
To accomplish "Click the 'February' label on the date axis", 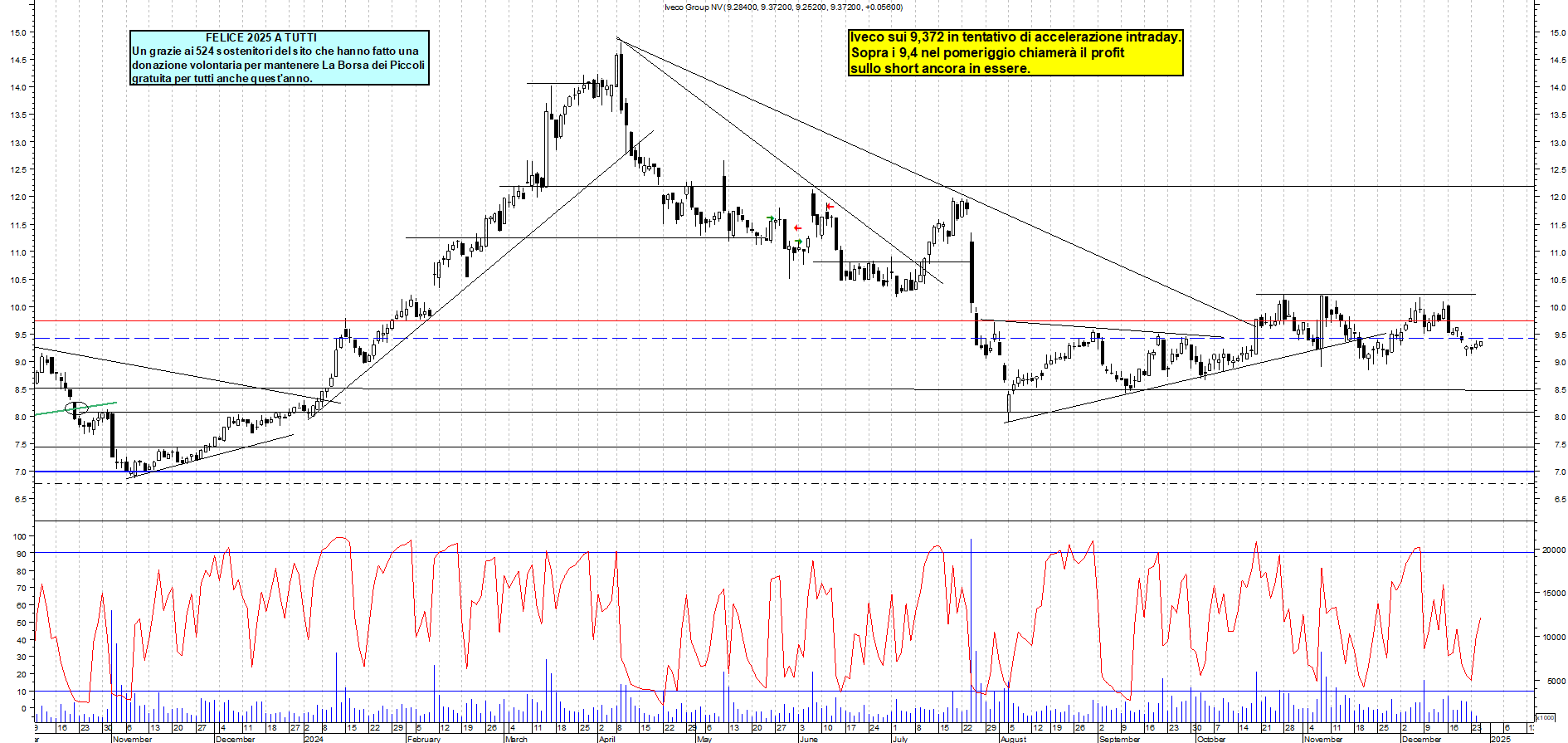I will click(424, 739).
